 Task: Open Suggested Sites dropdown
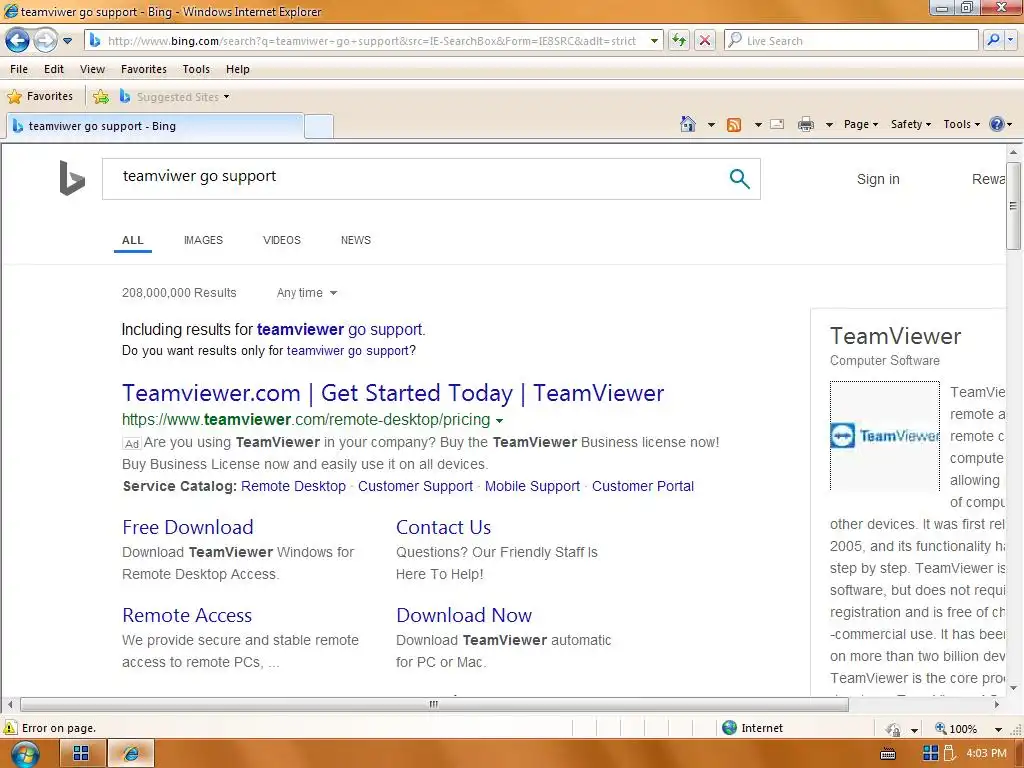click(x=175, y=97)
